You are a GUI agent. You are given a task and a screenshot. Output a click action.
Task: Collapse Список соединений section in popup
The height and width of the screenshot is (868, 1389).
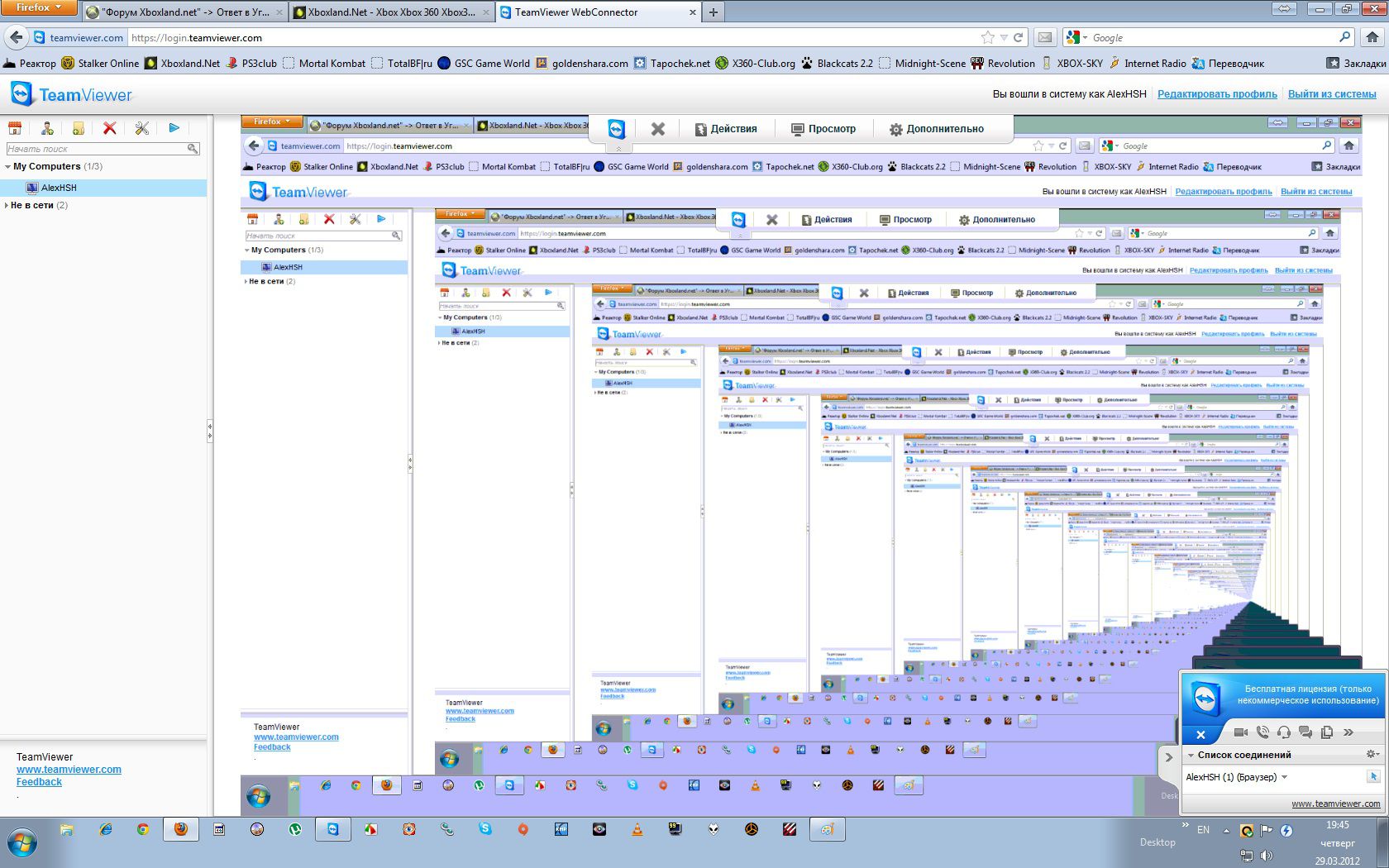pyautogui.click(x=1191, y=755)
